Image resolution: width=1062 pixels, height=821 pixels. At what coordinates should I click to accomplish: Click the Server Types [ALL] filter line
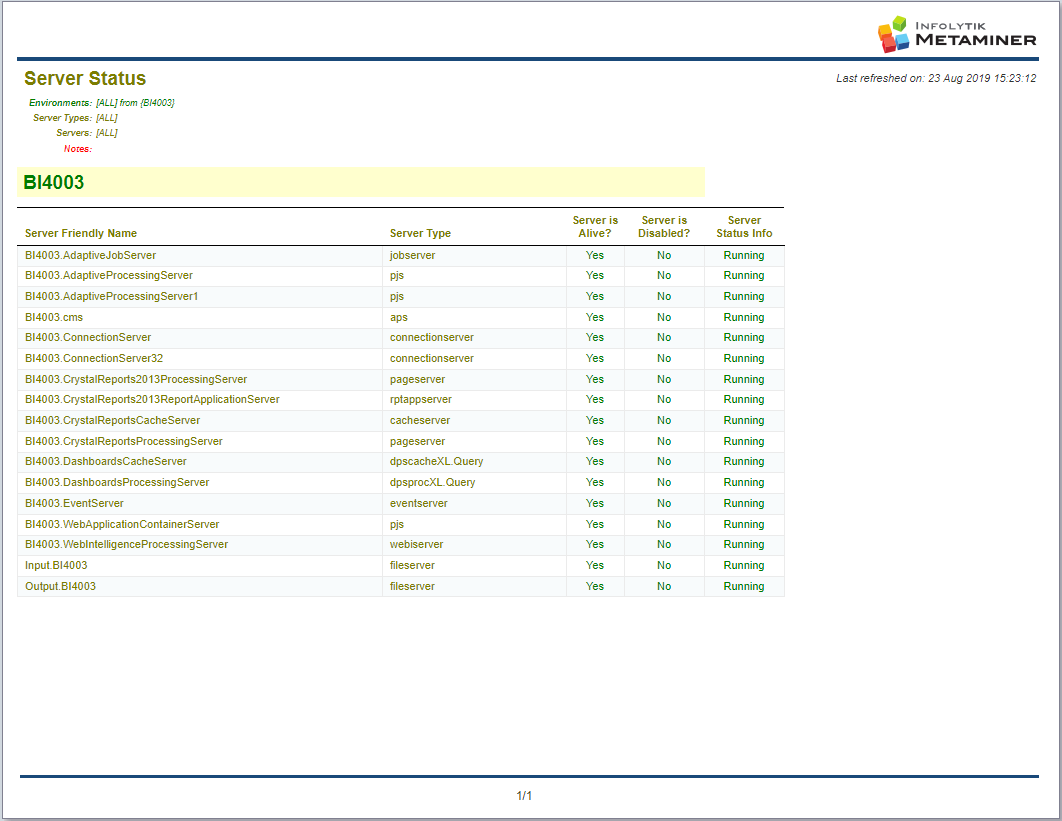pyautogui.click(x=75, y=118)
